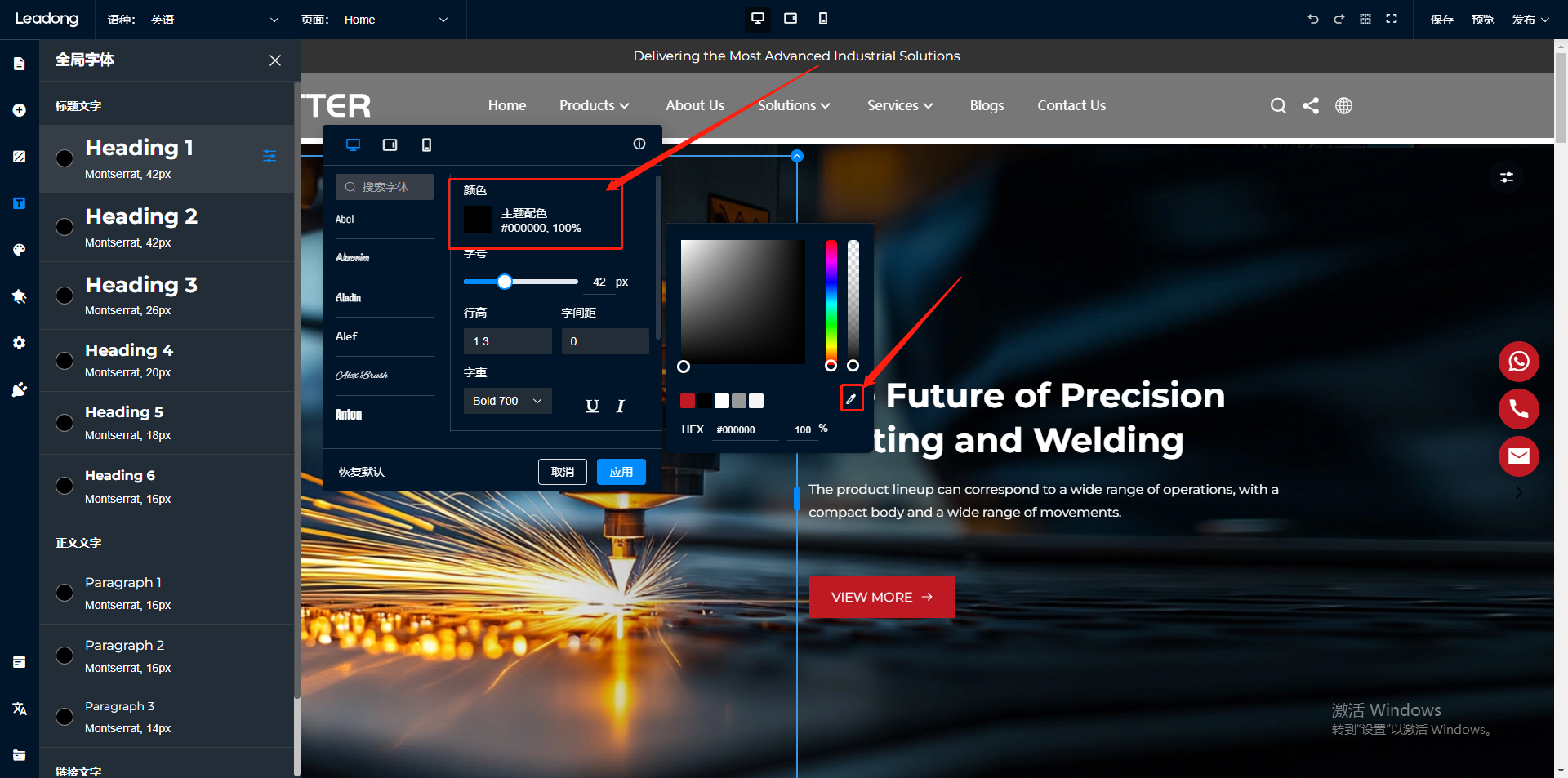Toggle italic text formatting
The image size is (1568, 778).
coord(621,406)
